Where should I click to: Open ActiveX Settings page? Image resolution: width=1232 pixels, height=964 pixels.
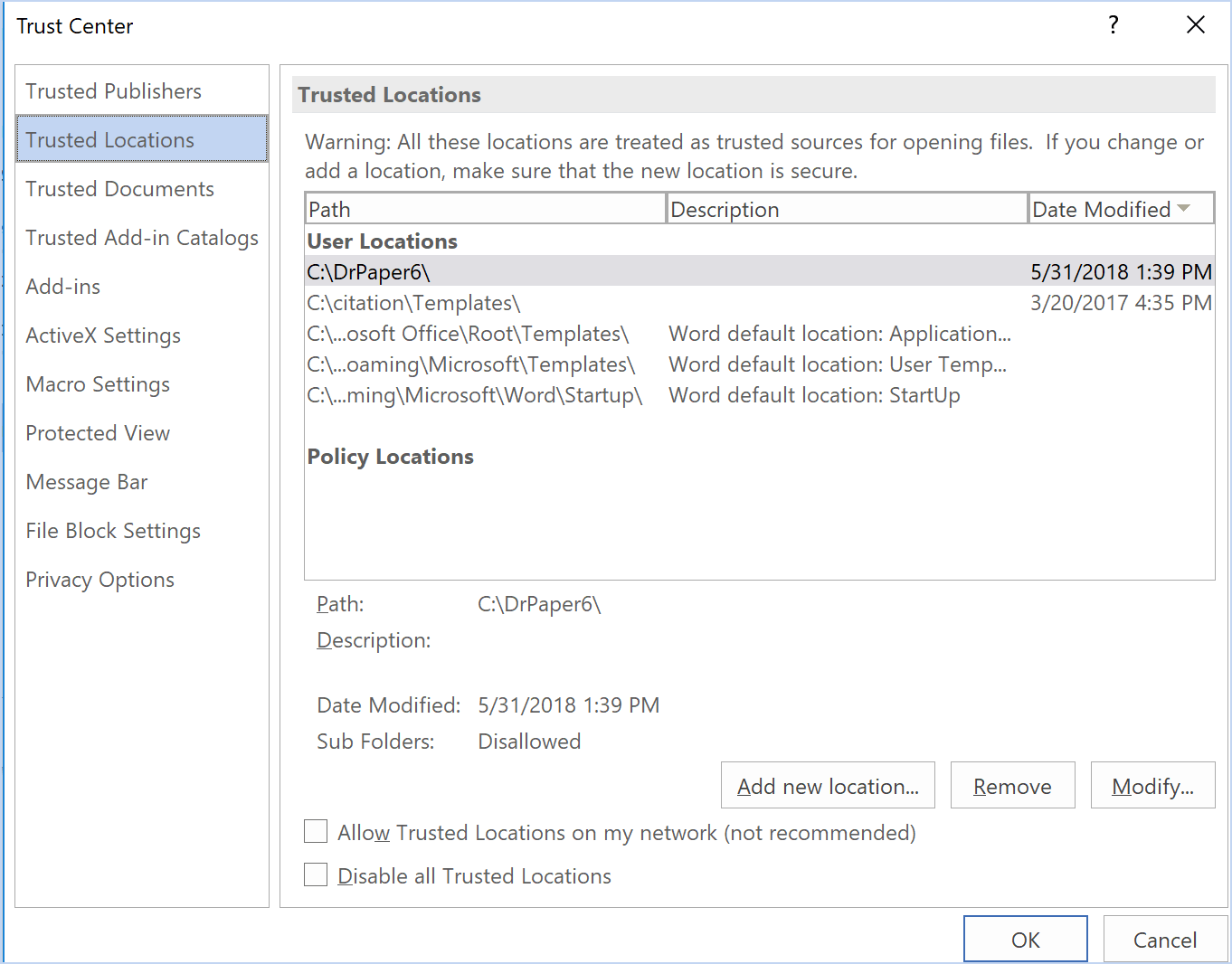click(103, 336)
